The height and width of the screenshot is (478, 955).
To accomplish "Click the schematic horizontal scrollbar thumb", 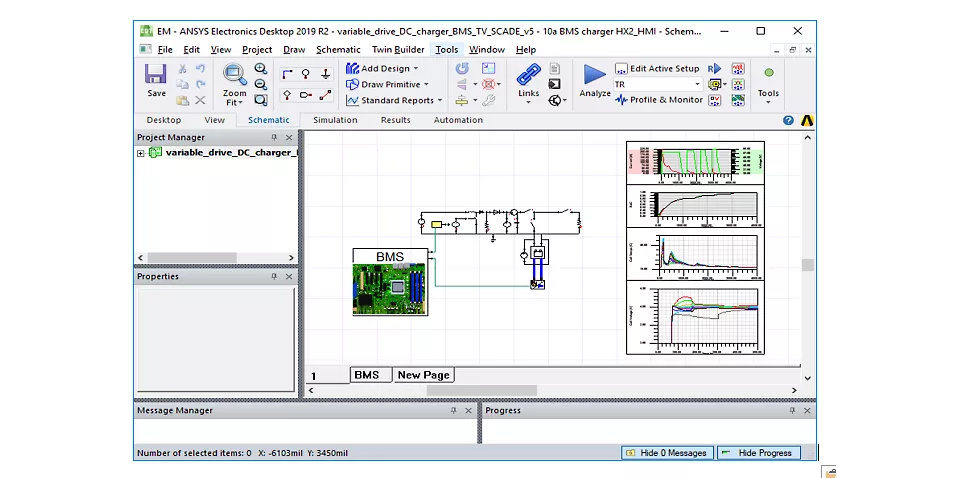I will click(x=481, y=390).
